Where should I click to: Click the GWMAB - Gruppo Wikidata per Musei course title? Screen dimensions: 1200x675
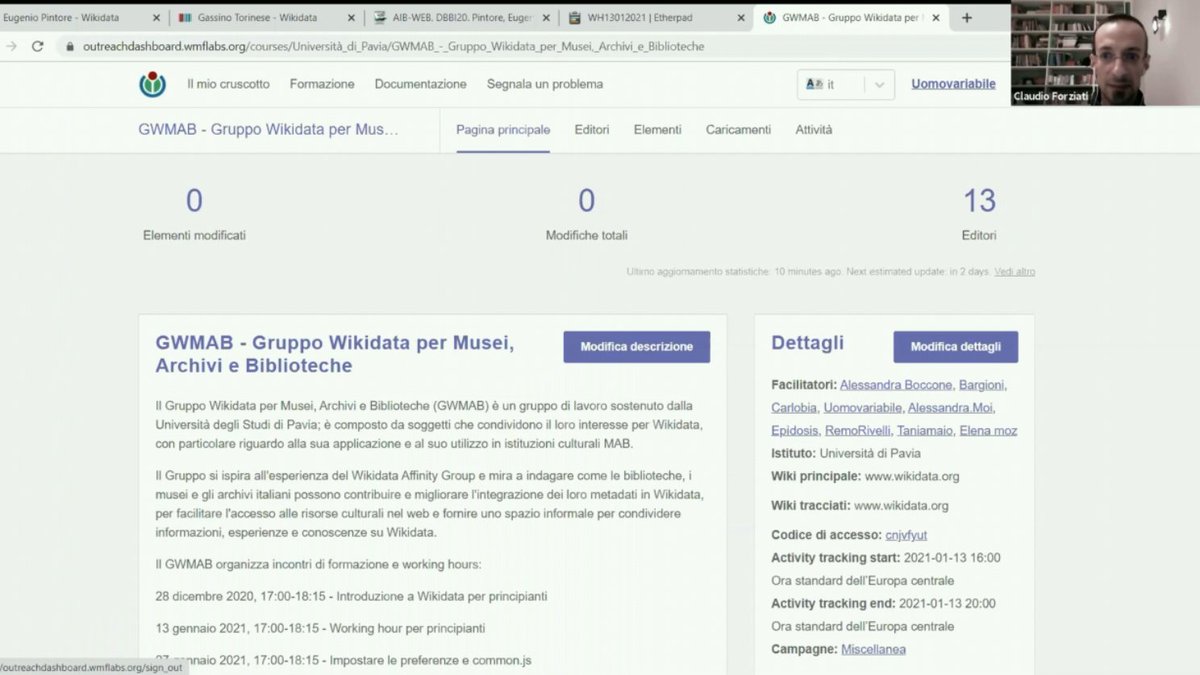point(268,130)
